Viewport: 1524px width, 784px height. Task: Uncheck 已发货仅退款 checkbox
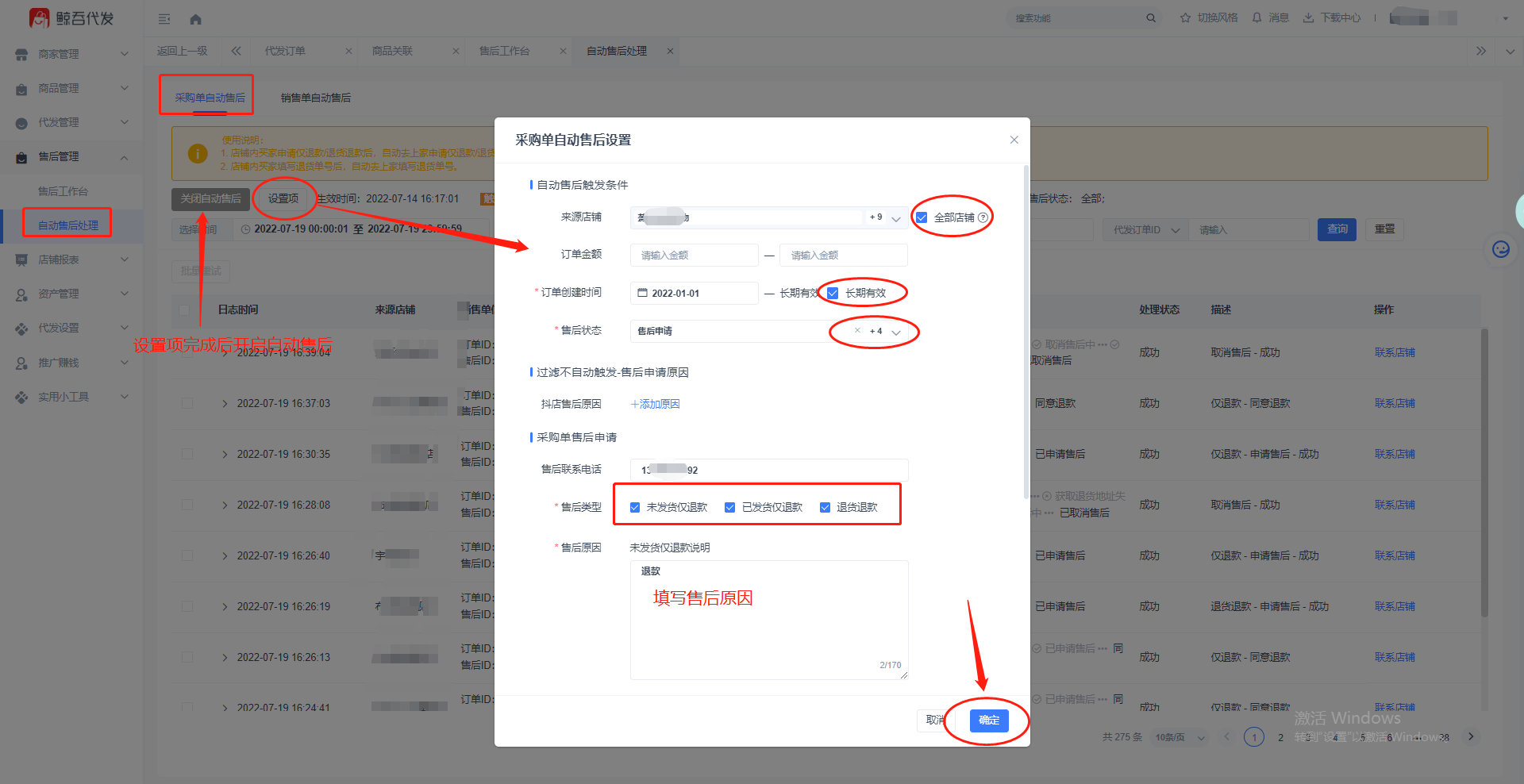(729, 507)
